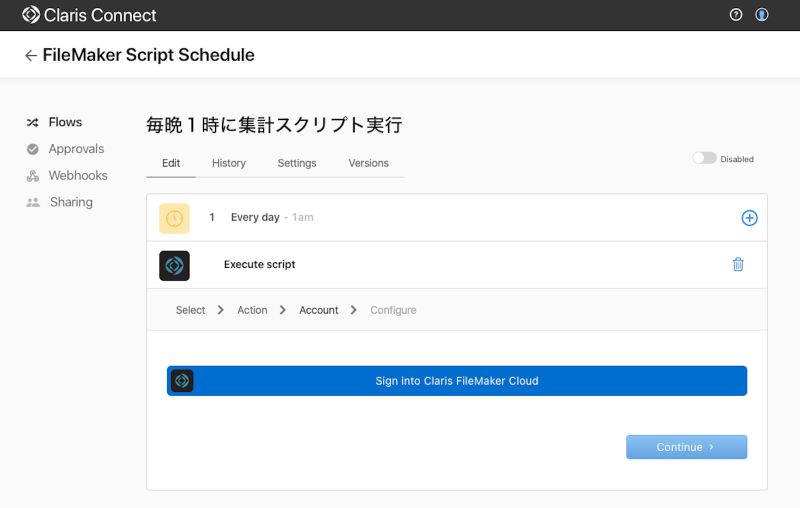800x508 pixels.
Task: Go to the Account breadcrumb step
Action: pos(318,310)
